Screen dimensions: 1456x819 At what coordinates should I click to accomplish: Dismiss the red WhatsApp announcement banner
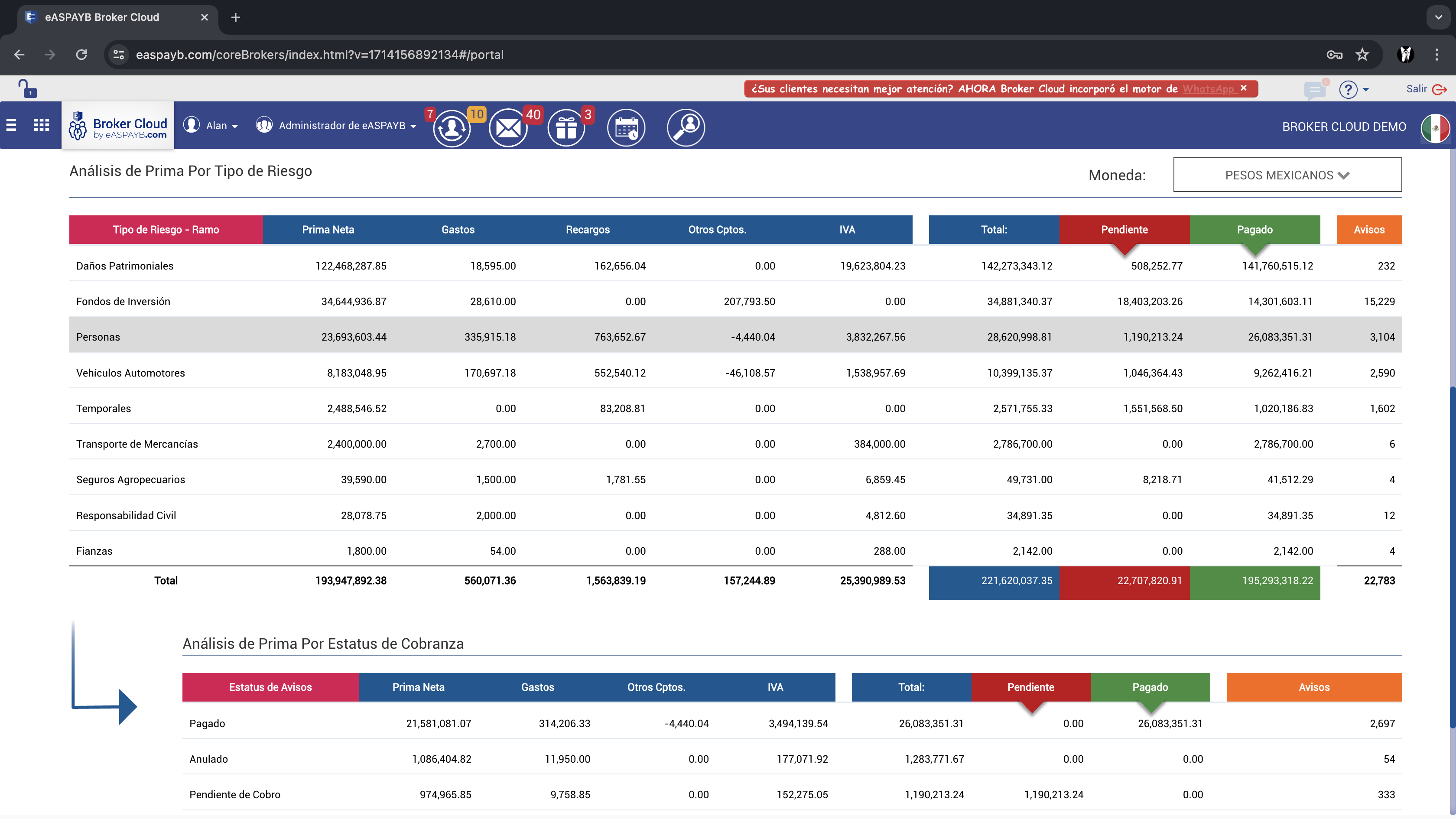coord(1244,88)
